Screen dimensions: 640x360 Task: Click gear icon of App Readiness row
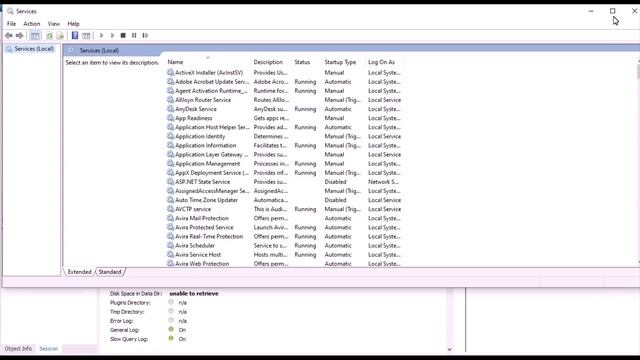[x=171, y=118]
